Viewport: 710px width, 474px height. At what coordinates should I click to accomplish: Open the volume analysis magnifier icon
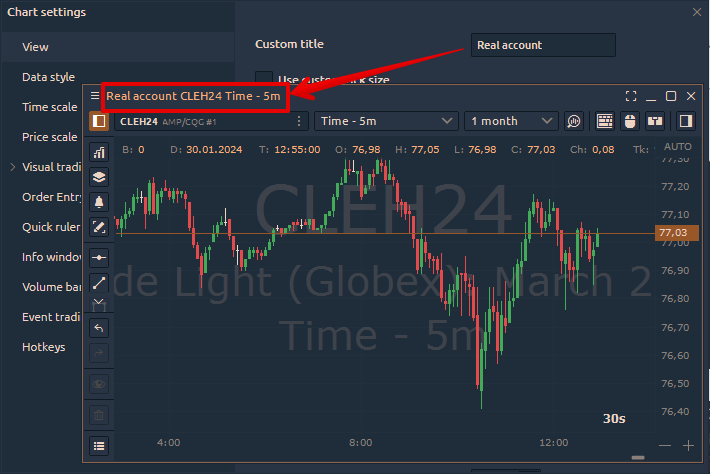click(x=574, y=121)
